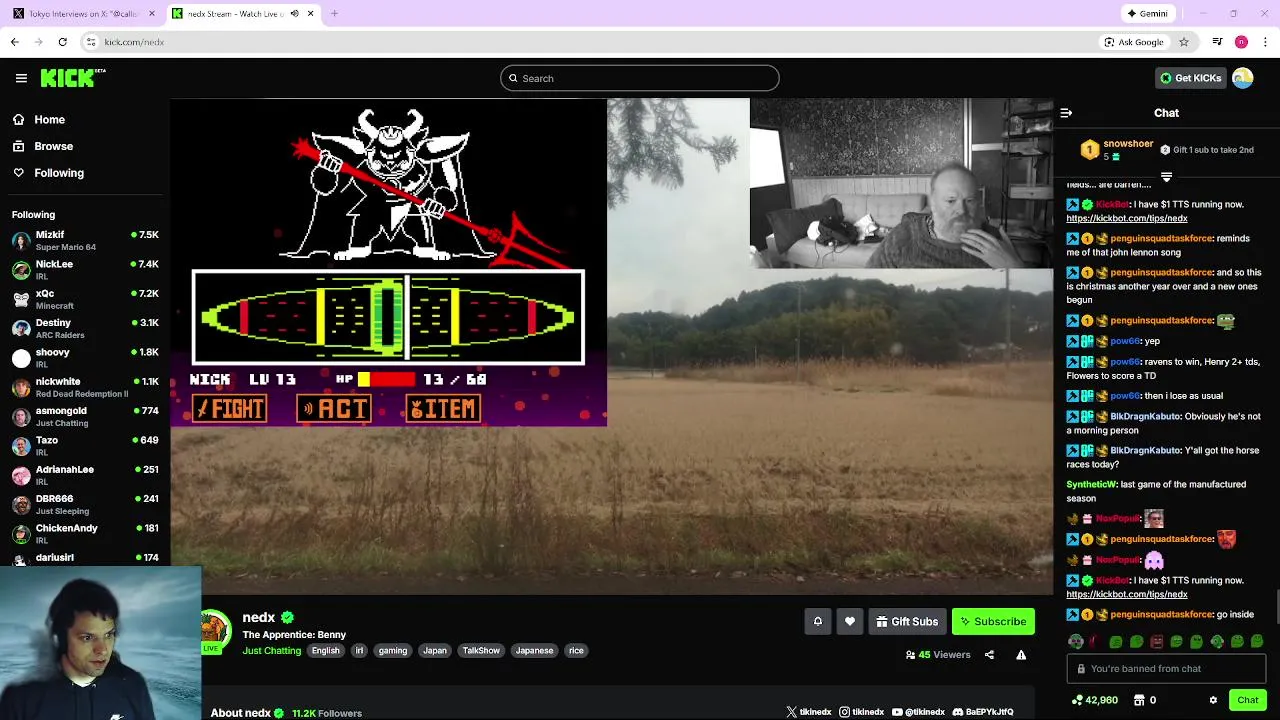Screen dimensions: 1280x720
Task: Click snowshoer in the gift leaderboard
Action: [x=1128, y=144]
